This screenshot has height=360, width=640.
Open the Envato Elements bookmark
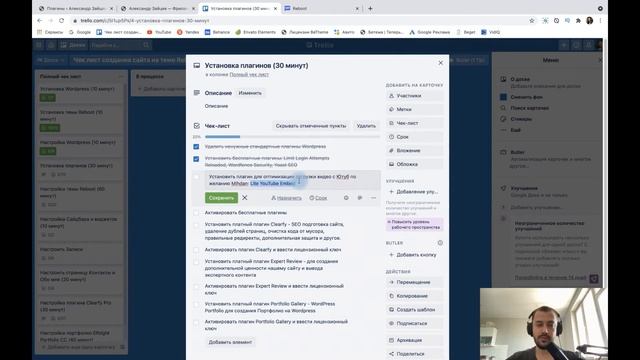pos(256,32)
